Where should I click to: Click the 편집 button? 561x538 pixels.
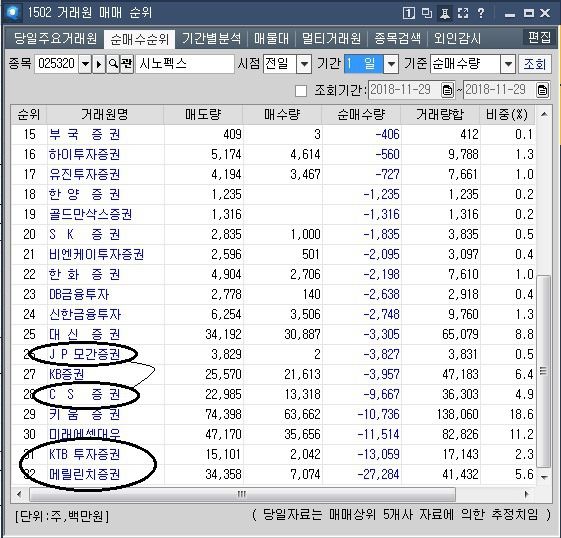point(539,37)
